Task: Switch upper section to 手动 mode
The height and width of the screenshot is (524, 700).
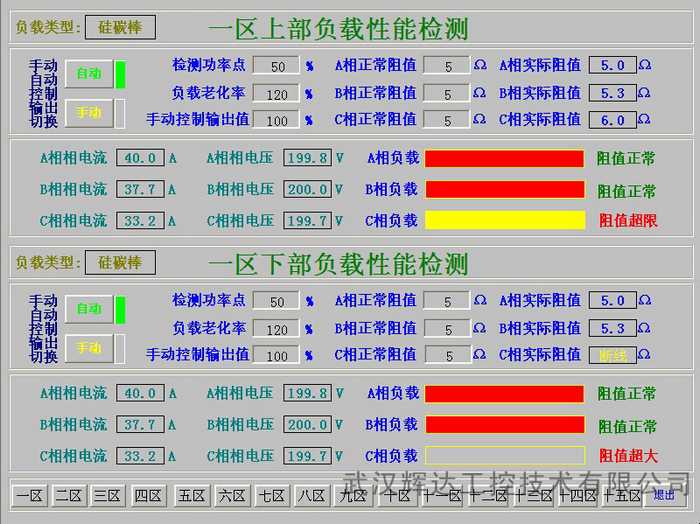Action: [89, 113]
